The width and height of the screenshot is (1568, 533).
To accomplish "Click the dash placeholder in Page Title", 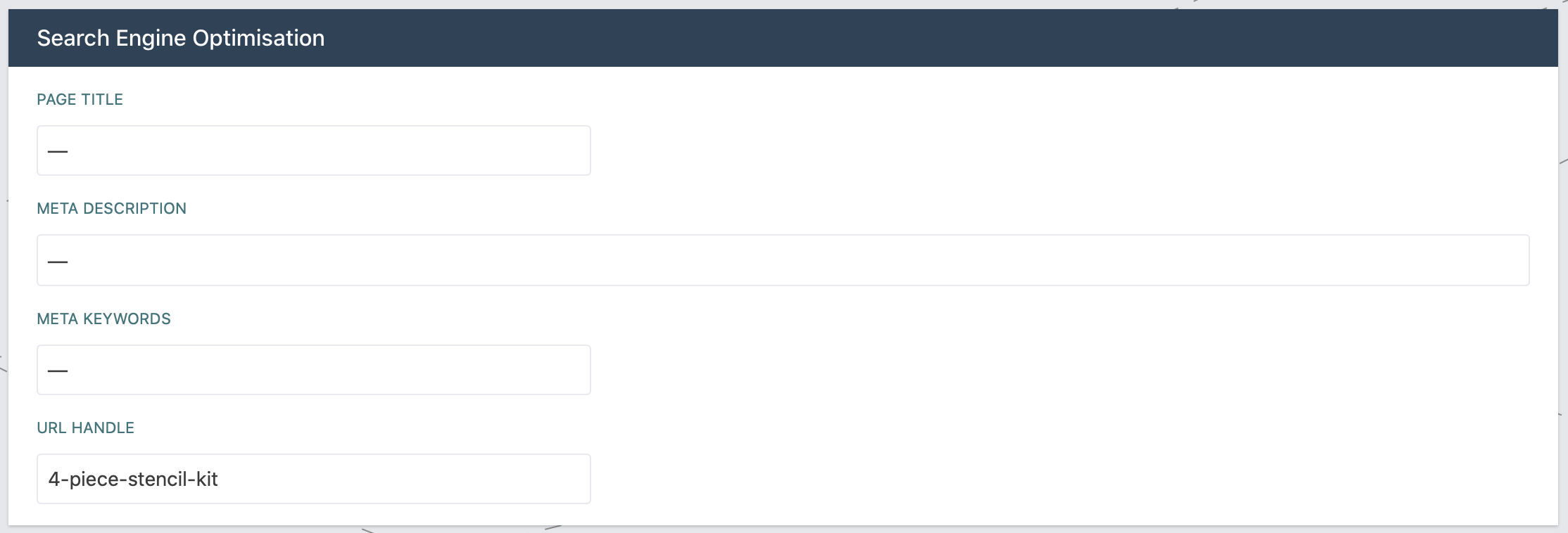I will click(x=58, y=151).
